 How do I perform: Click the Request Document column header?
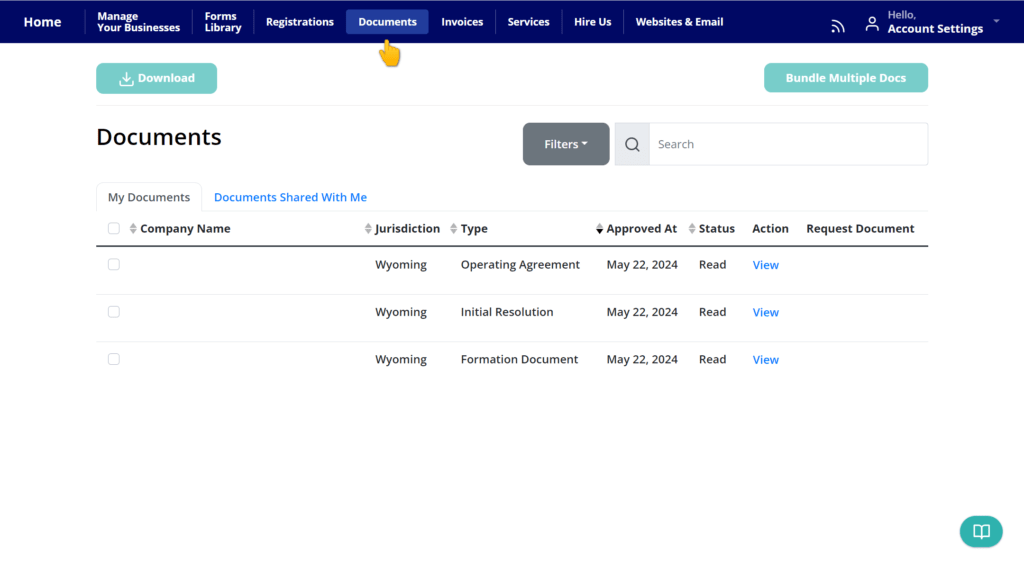860,229
